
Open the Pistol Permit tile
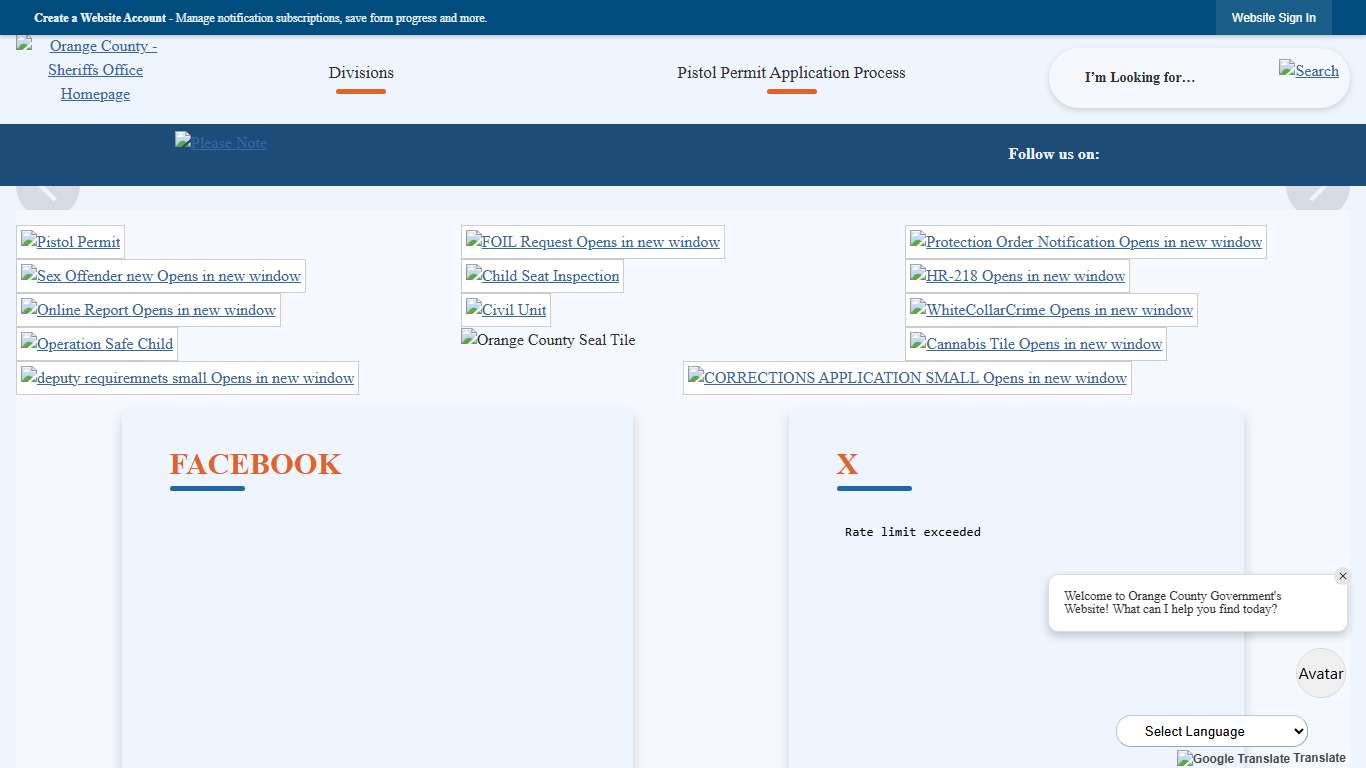pos(71,242)
